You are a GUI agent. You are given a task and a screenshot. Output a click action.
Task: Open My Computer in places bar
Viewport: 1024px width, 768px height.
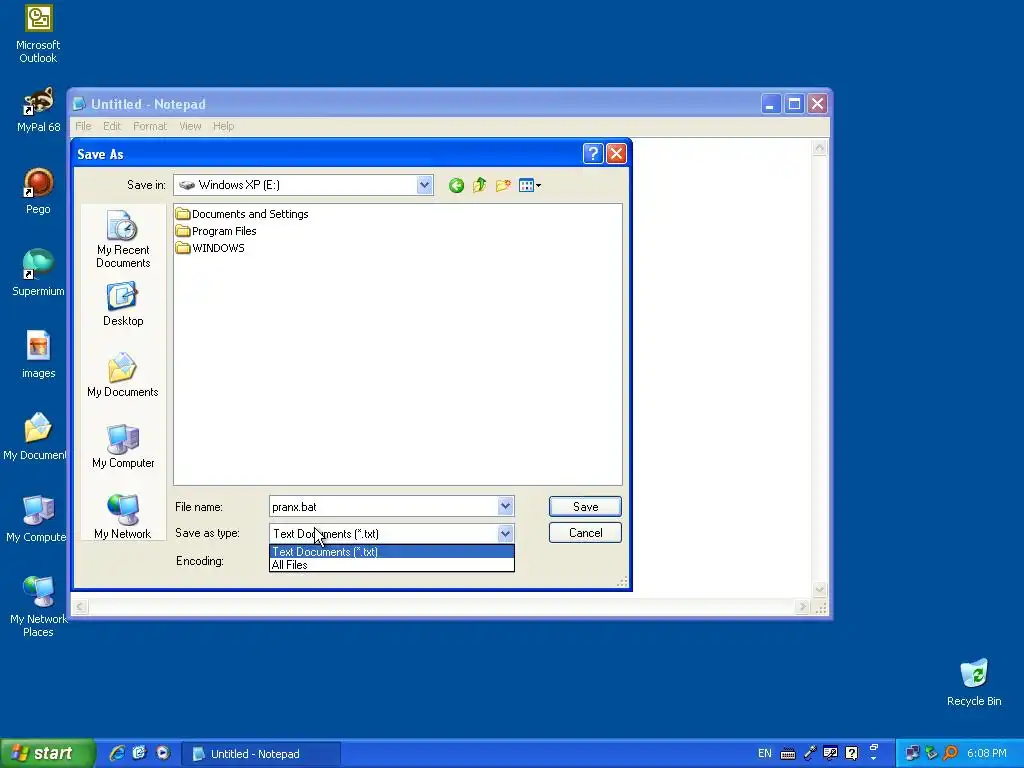pyautogui.click(x=123, y=446)
